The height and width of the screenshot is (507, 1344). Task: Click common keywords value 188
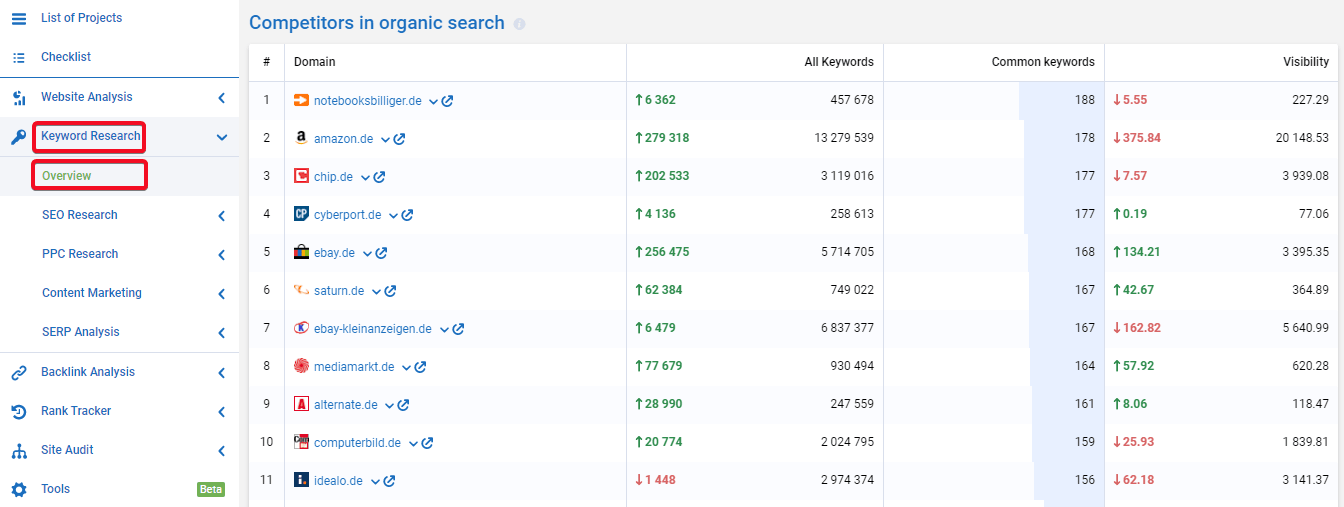[1085, 100]
